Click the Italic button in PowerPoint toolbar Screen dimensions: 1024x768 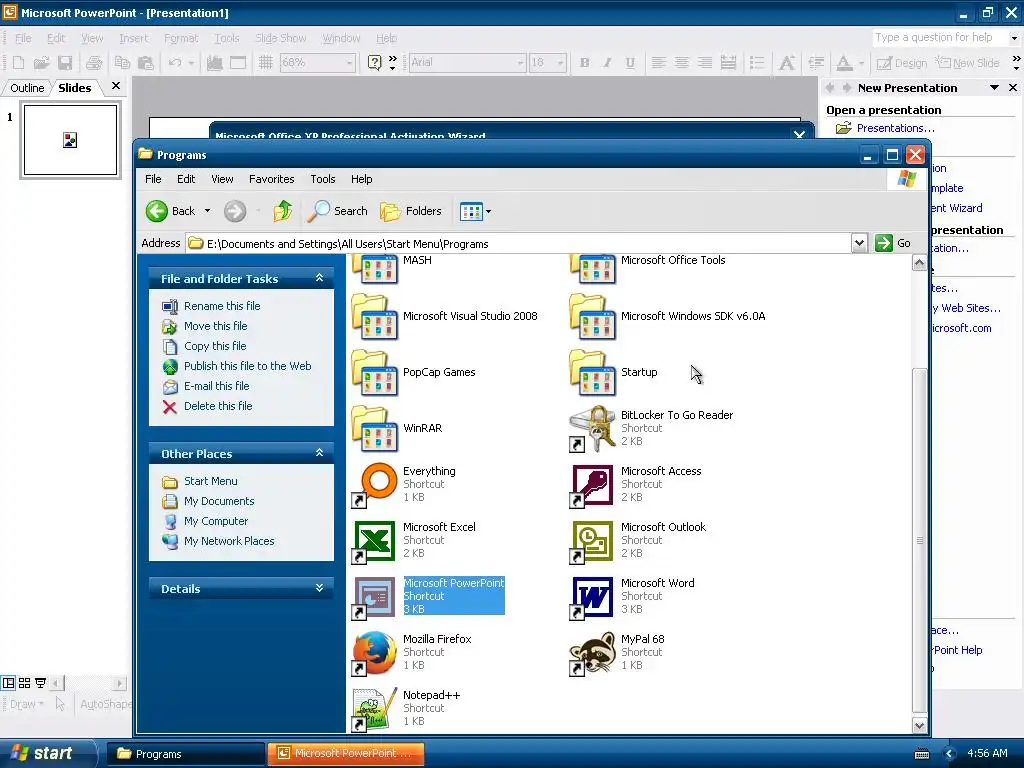pyautogui.click(x=607, y=63)
